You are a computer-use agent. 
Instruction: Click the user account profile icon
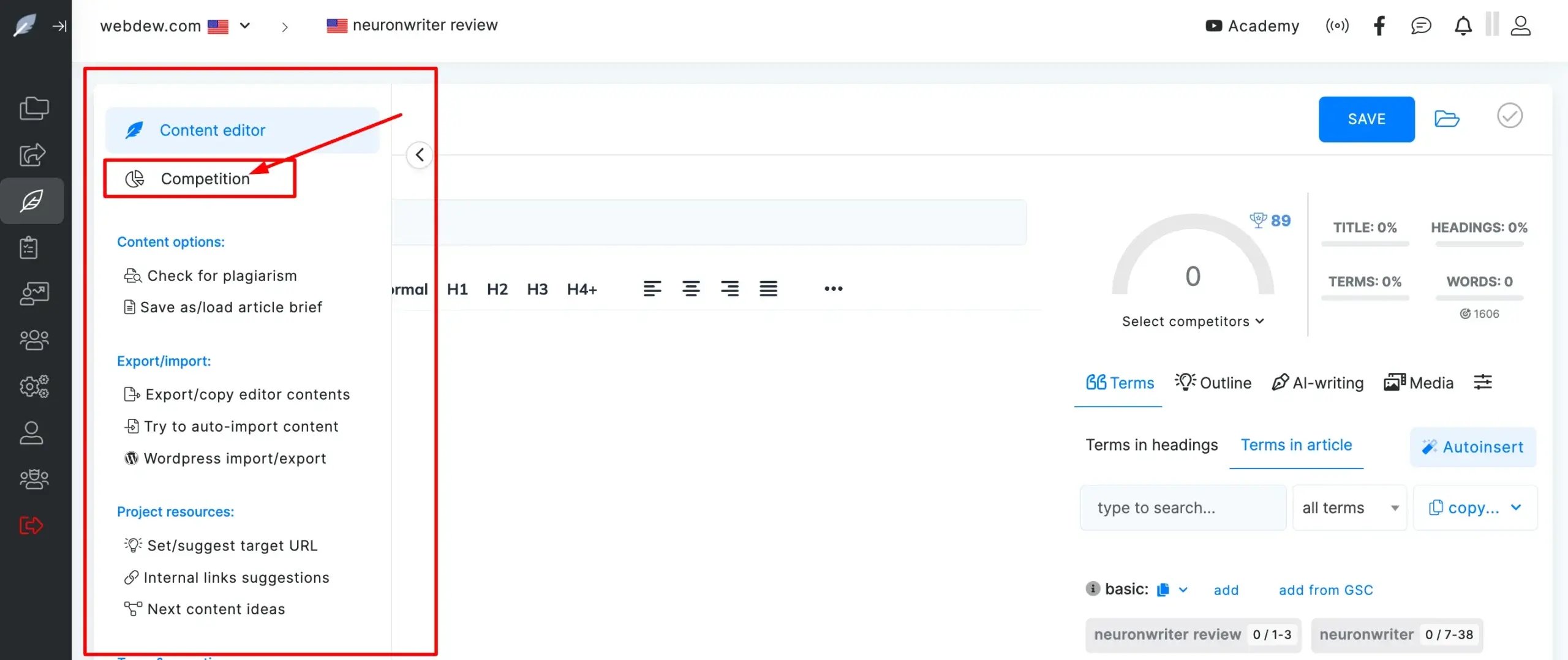[x=1520, y=26]
